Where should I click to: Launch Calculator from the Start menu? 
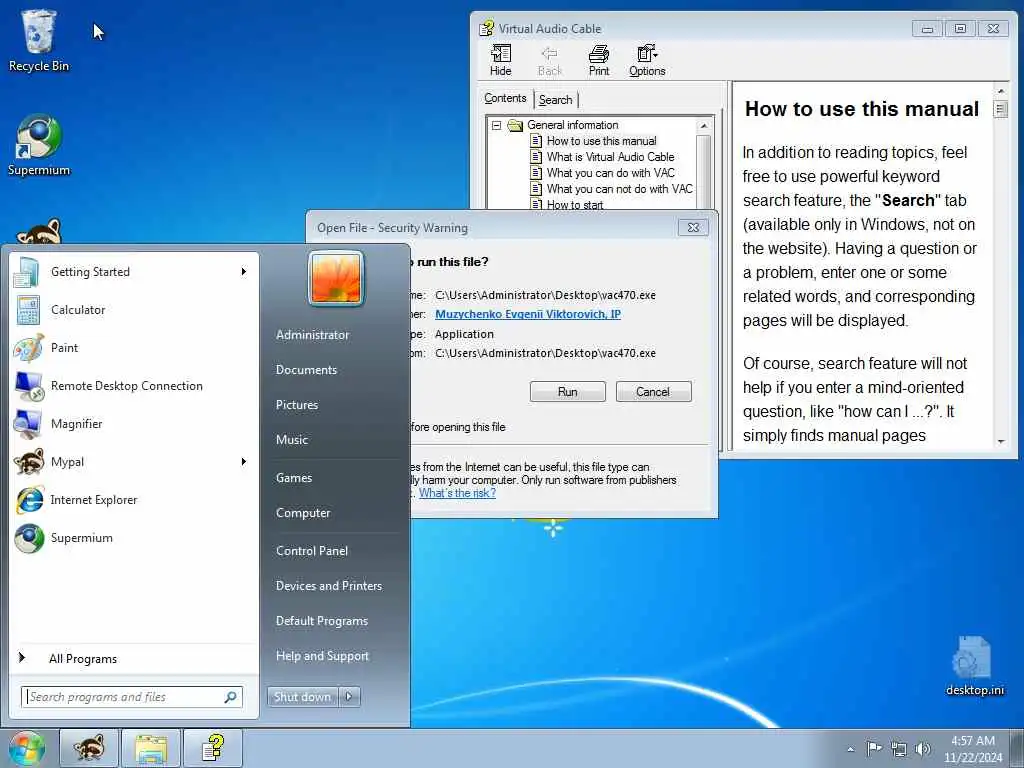[x=134, y=310]
